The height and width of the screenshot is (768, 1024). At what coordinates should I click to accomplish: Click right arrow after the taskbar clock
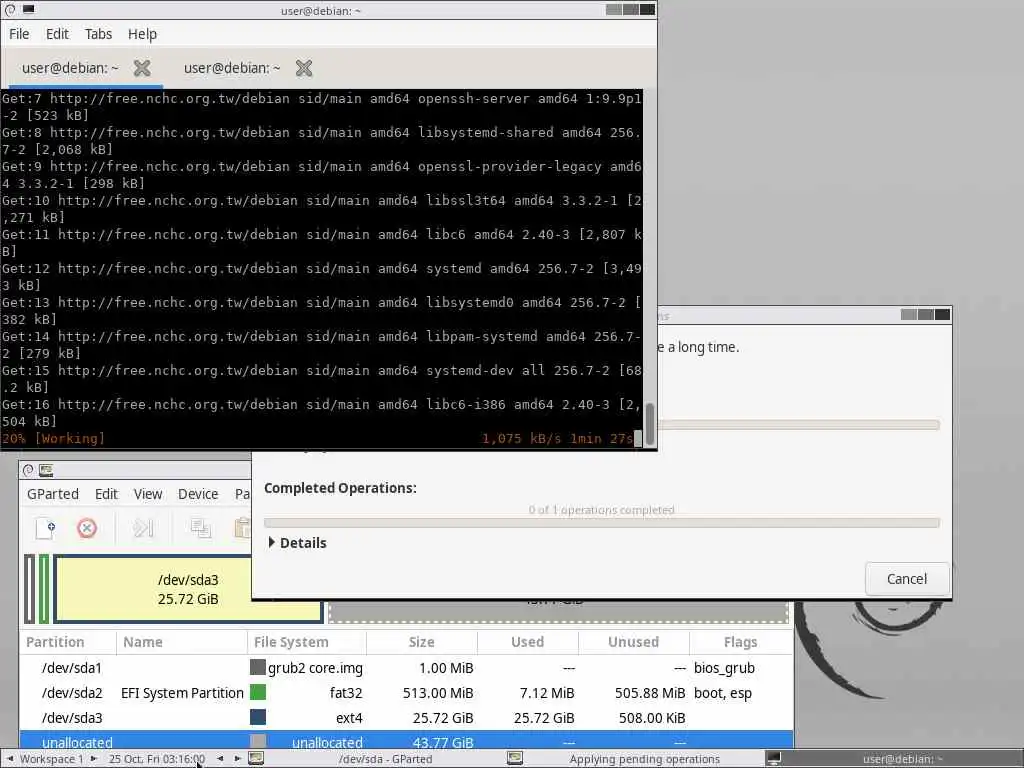237,759
